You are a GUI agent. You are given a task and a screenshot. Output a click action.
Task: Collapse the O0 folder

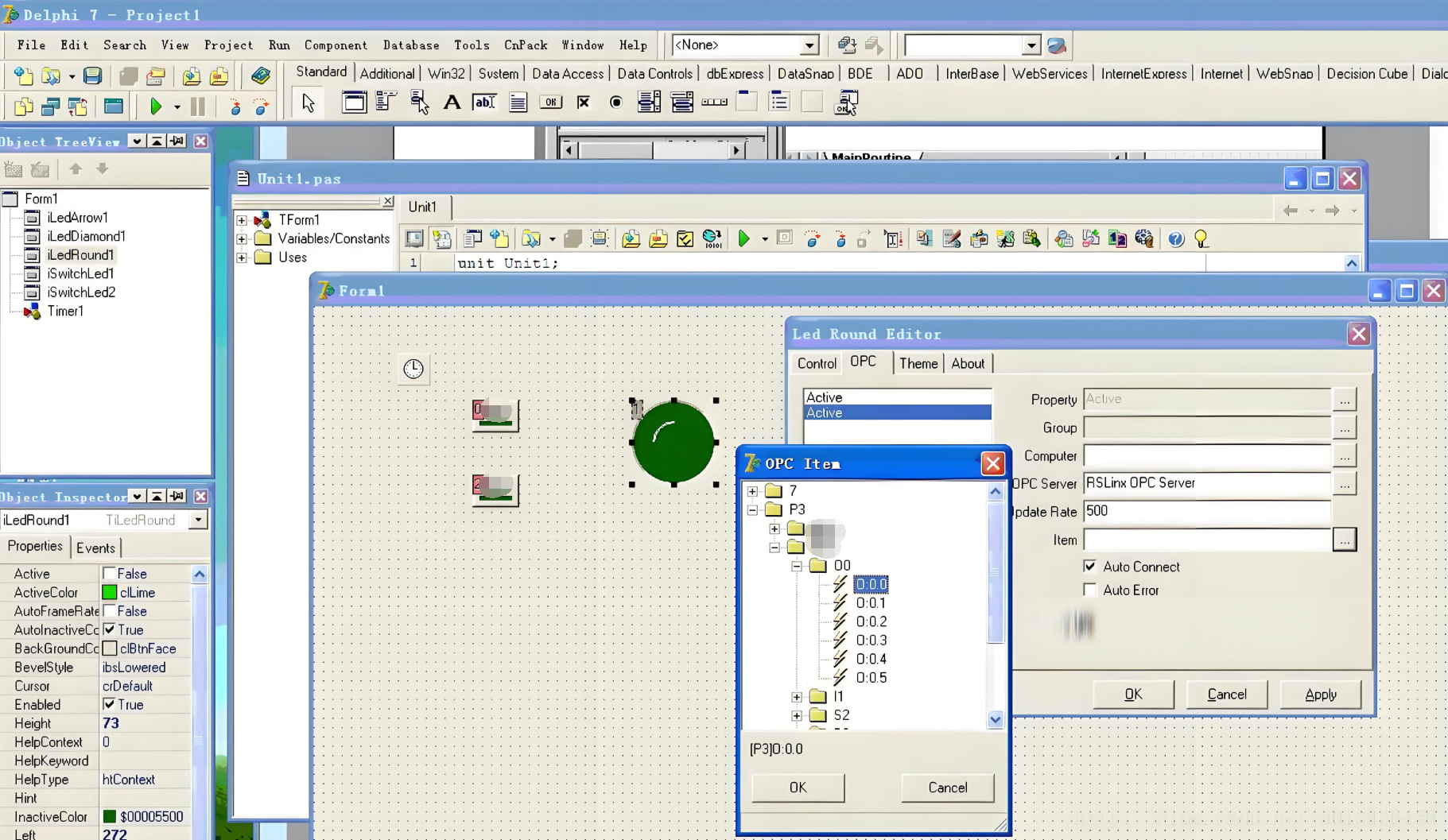(797, 566)
